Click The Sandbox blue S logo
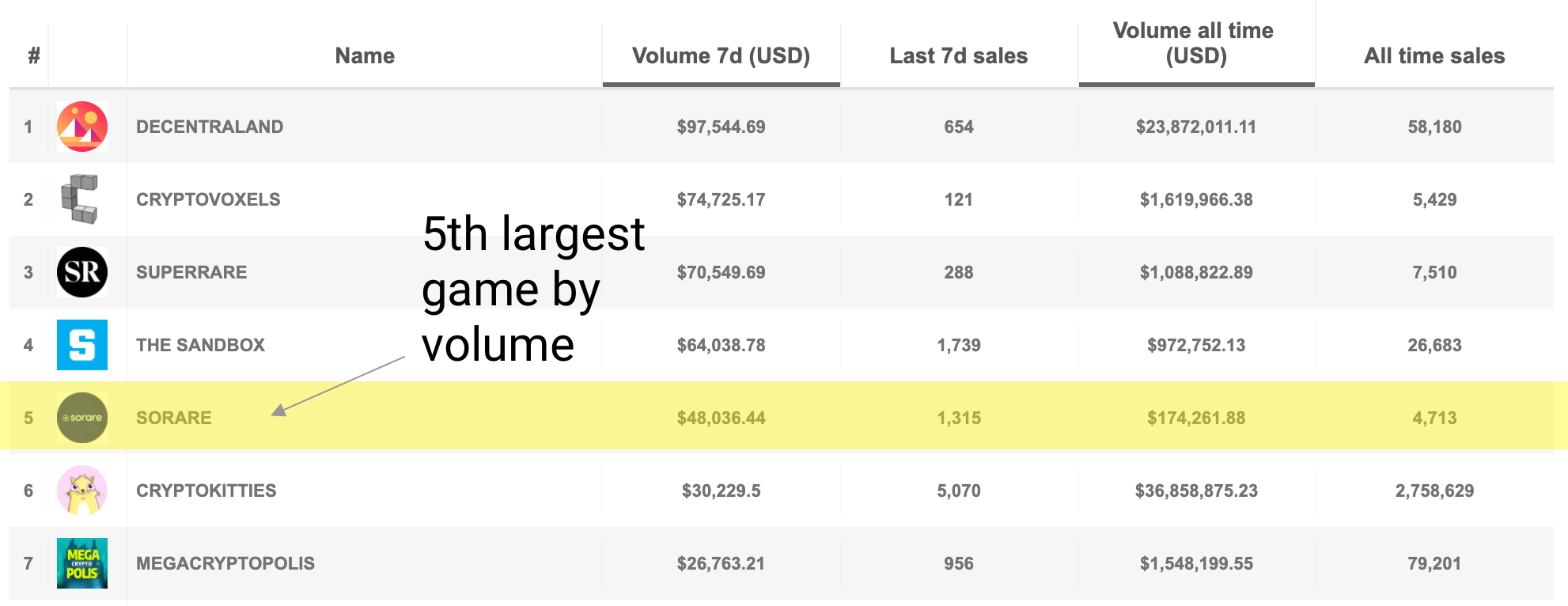1568x606 pixels. point(82,345)
